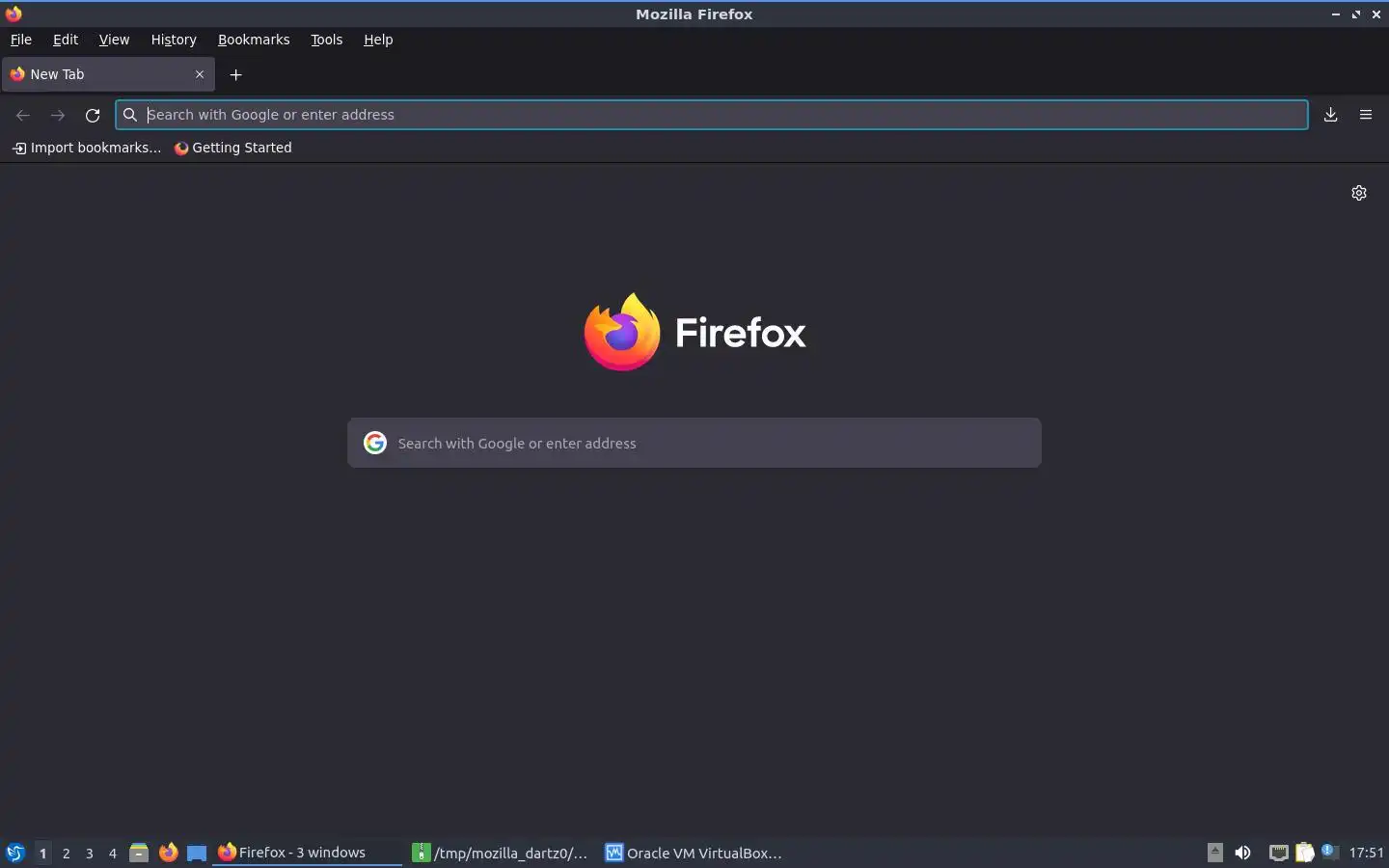The height and width of the screenshot is (868, 1389).
Task: Open the View menu
Action: tap(114, 40)
